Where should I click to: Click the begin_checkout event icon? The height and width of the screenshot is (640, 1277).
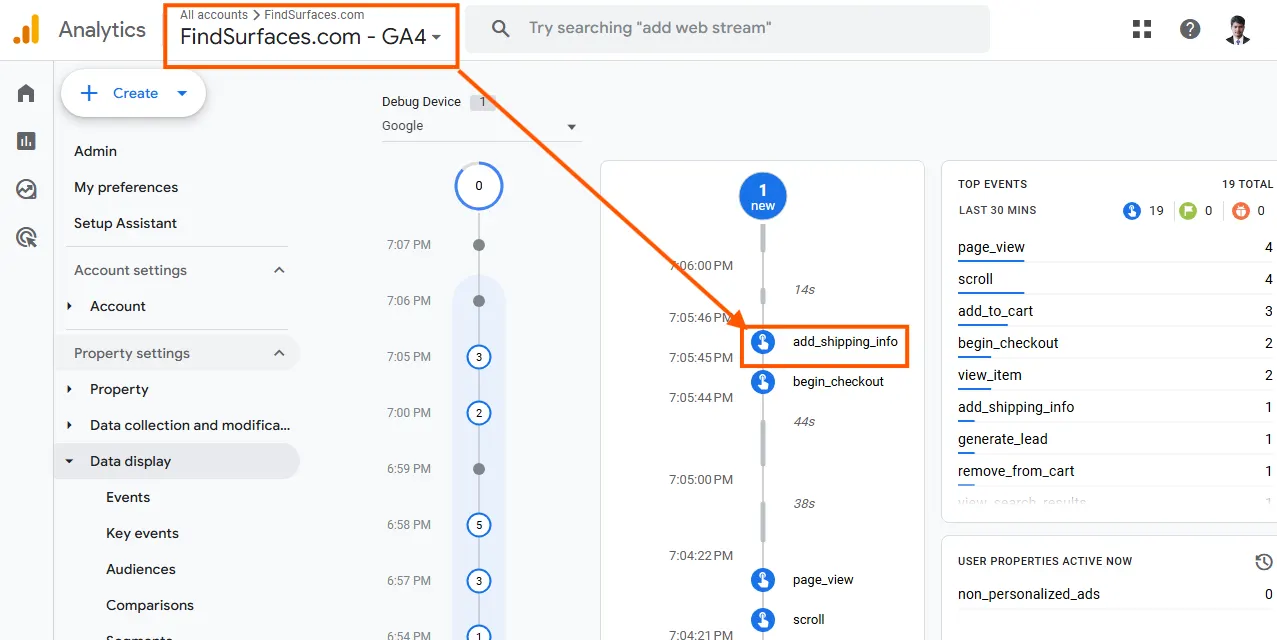[x=763, y=381]
